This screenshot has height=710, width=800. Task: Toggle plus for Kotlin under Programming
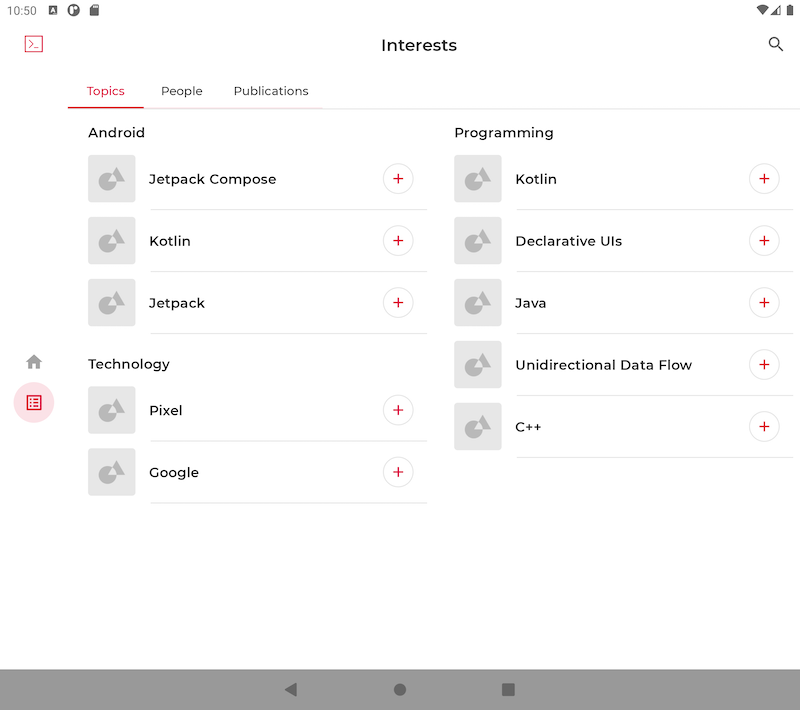(764, 179)
